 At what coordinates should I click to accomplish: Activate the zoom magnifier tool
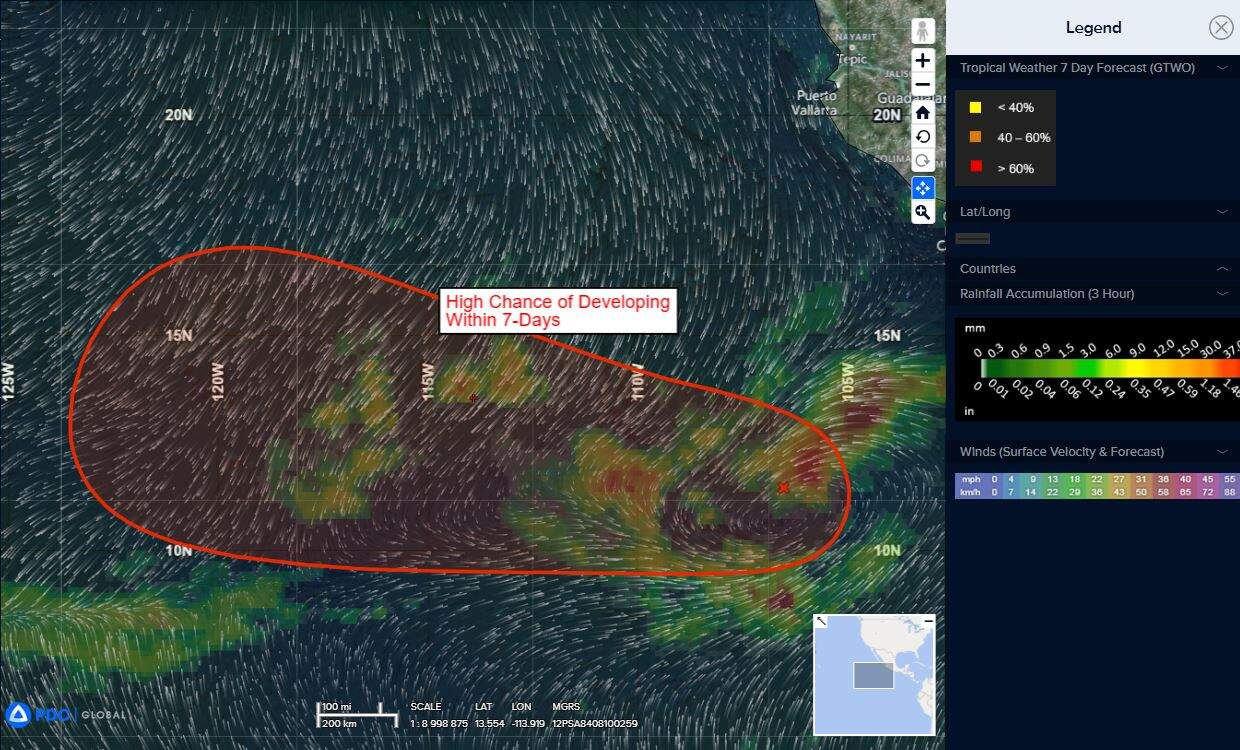tap(922, 212)
